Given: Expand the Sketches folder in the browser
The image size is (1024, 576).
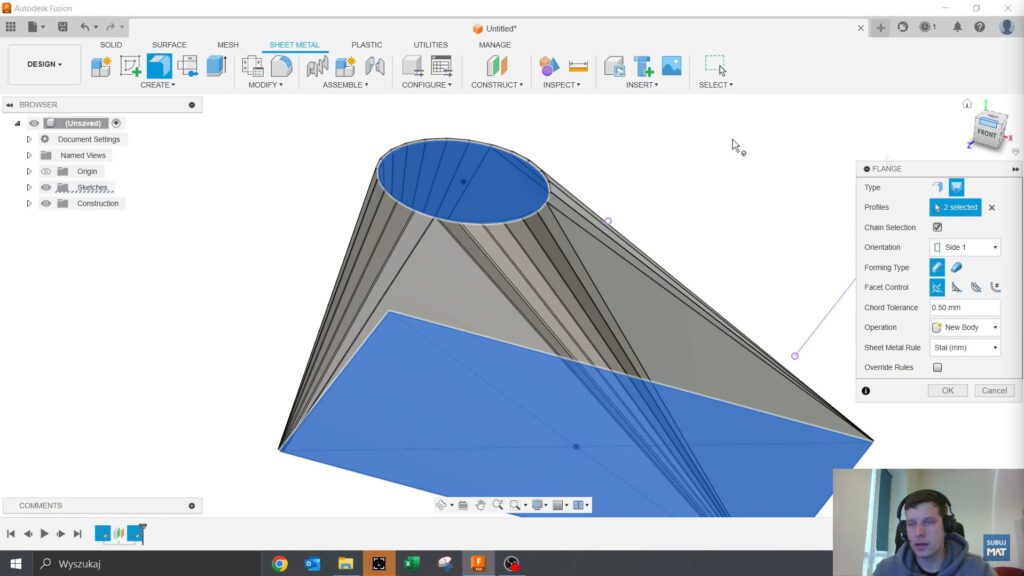Looking at the screenshot, I should (29, 187).
